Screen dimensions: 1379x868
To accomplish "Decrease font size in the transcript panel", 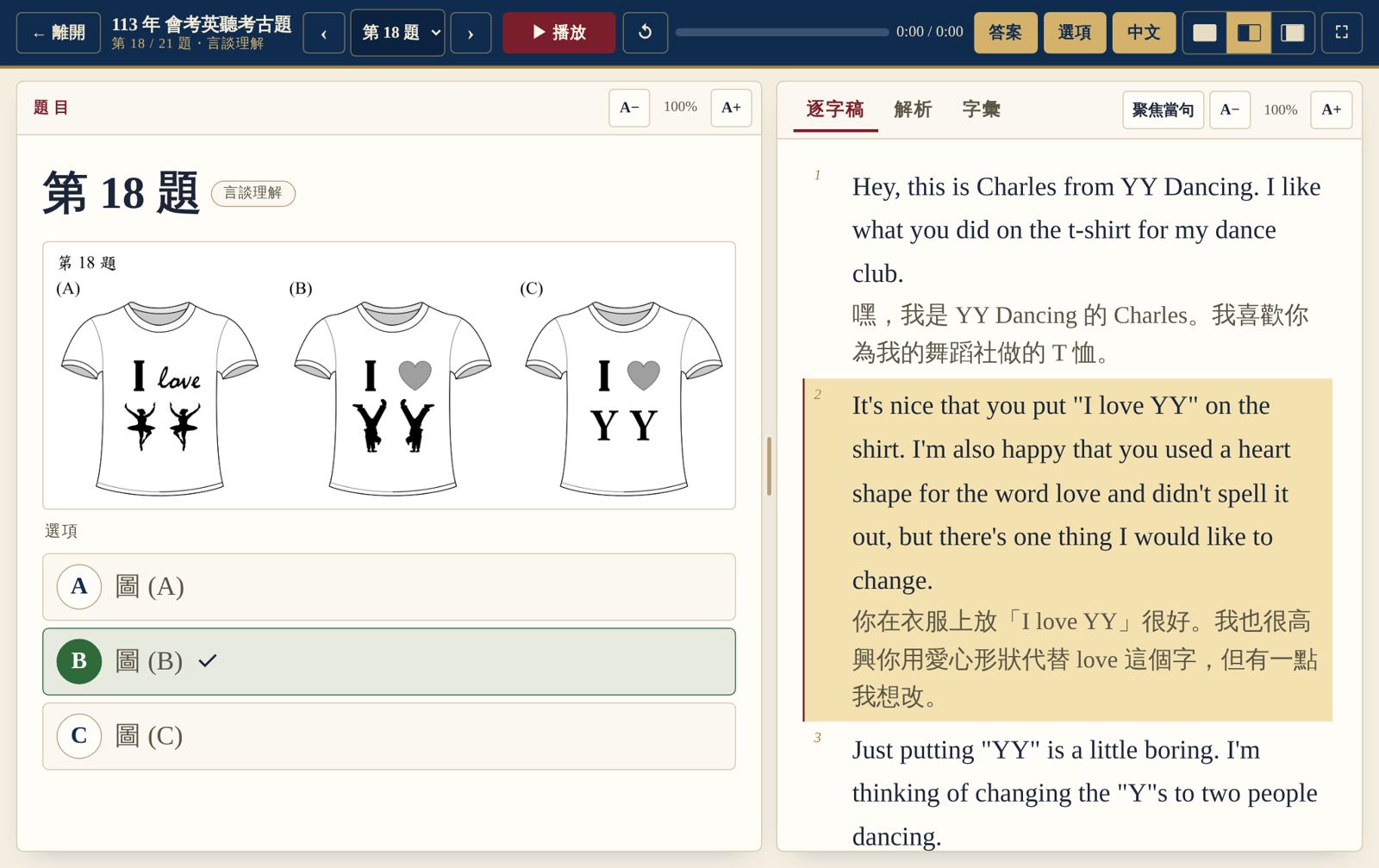I will [x=1230, y=109].
